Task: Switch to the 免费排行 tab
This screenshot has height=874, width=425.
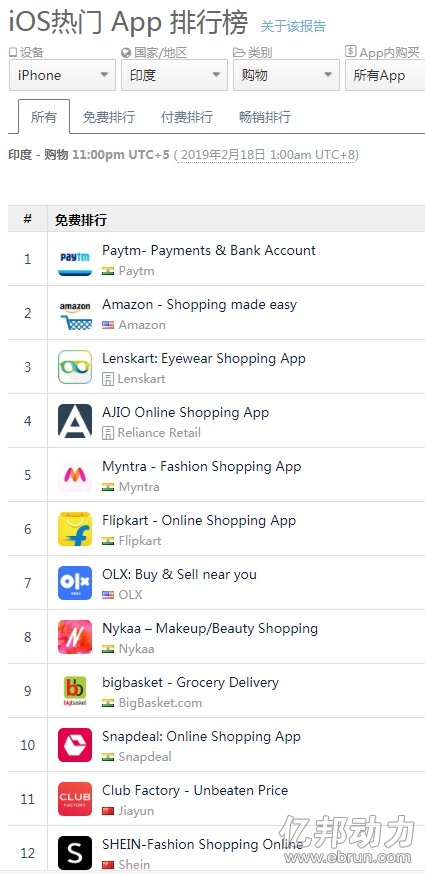Action: point(109,117)
